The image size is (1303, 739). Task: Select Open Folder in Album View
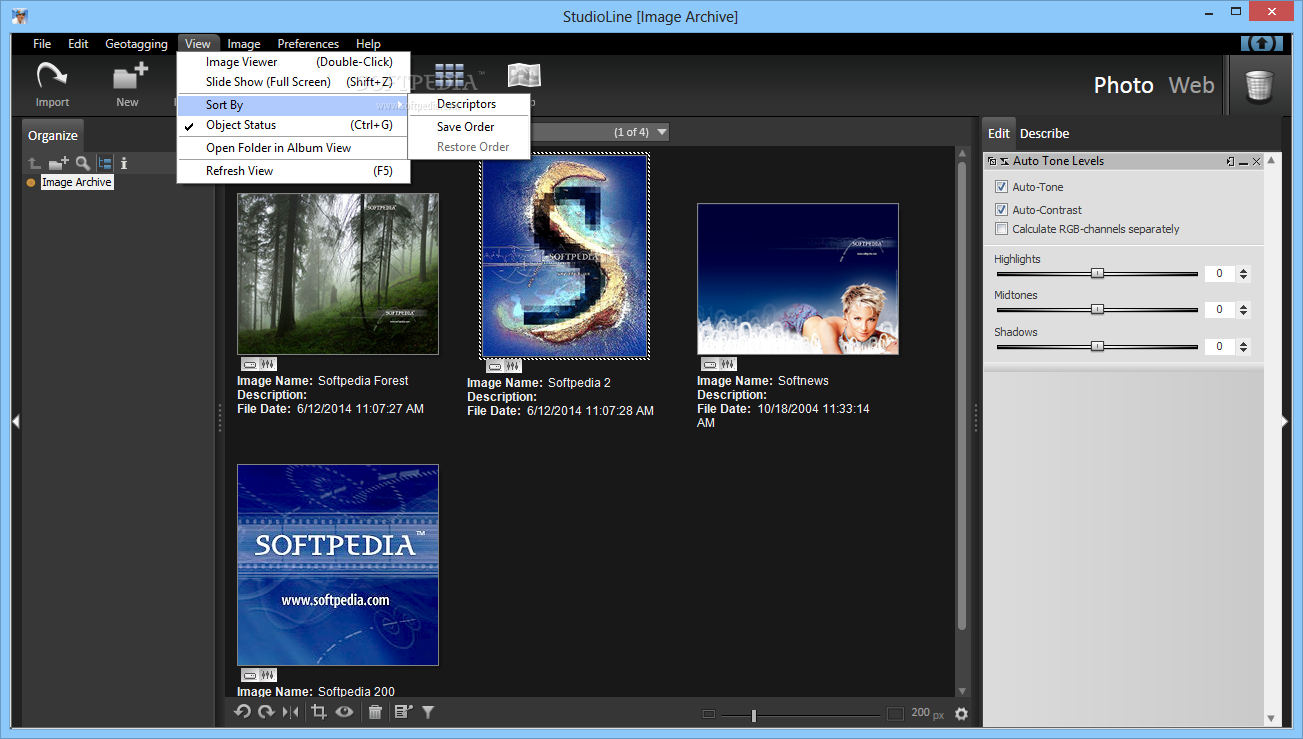click(293, 148)
